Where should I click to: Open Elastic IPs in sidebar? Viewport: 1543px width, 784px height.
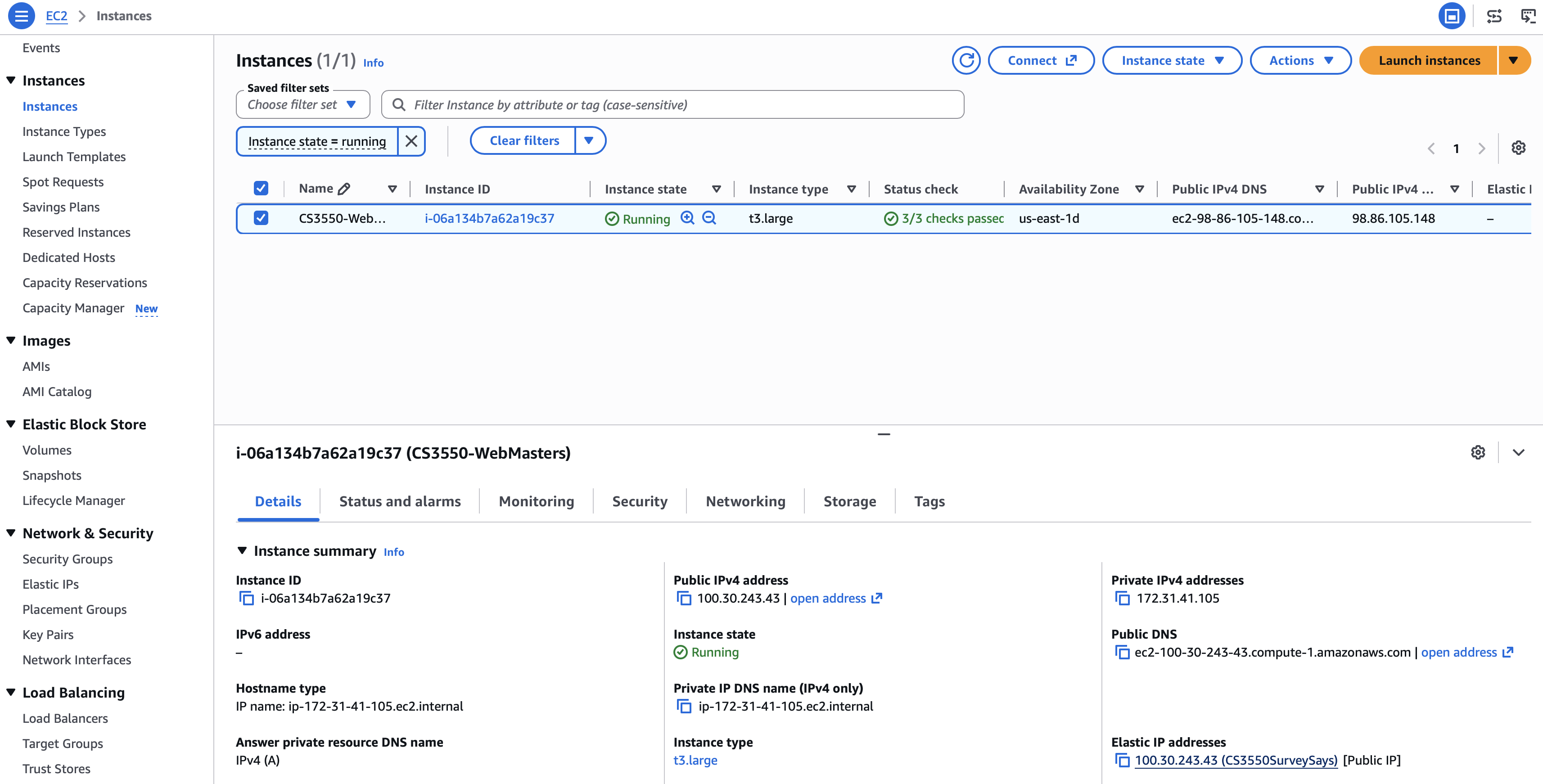50,584
